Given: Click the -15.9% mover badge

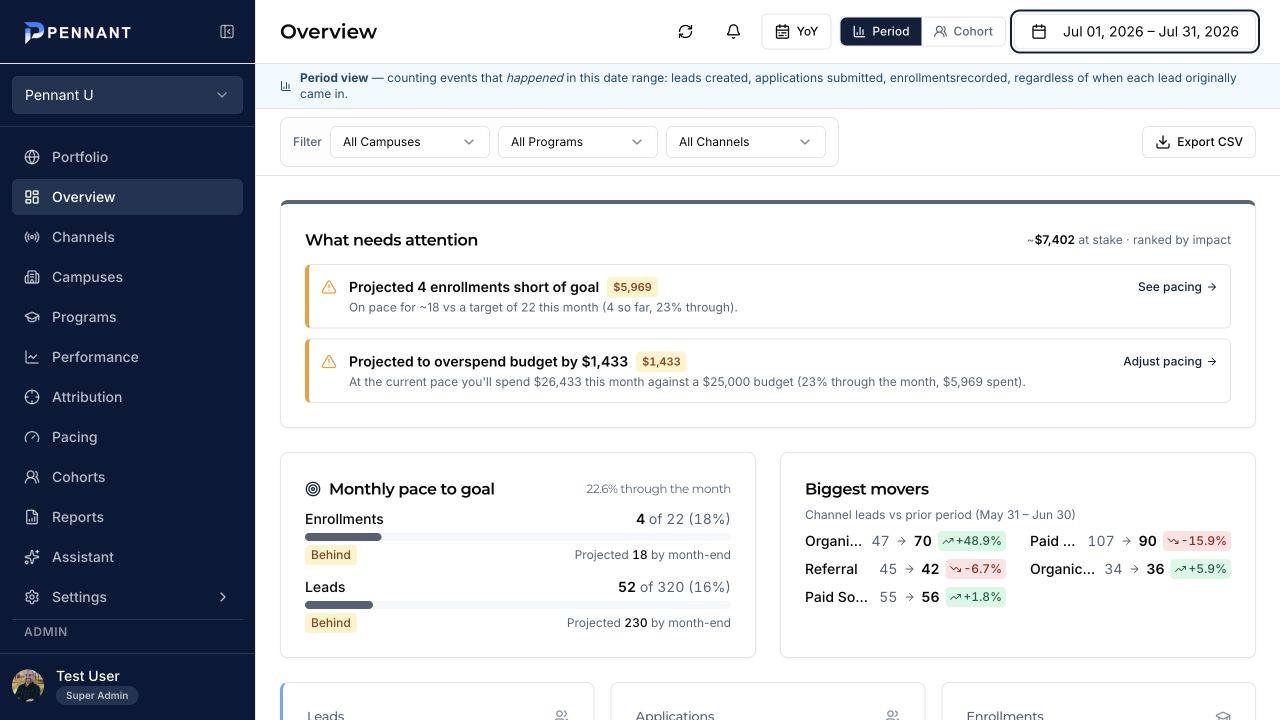Looking at the screenshot, I should 1196,541.
